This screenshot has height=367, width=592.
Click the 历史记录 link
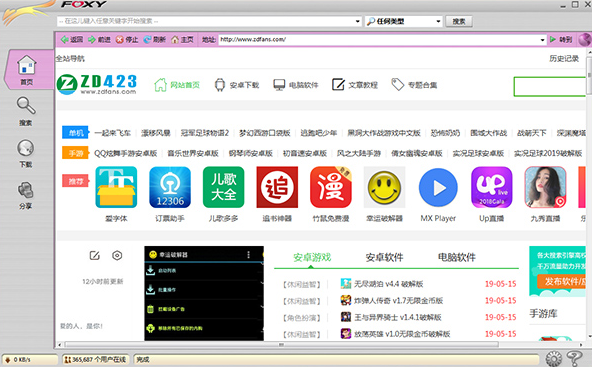pyautogui.click(x=564, y=59)
